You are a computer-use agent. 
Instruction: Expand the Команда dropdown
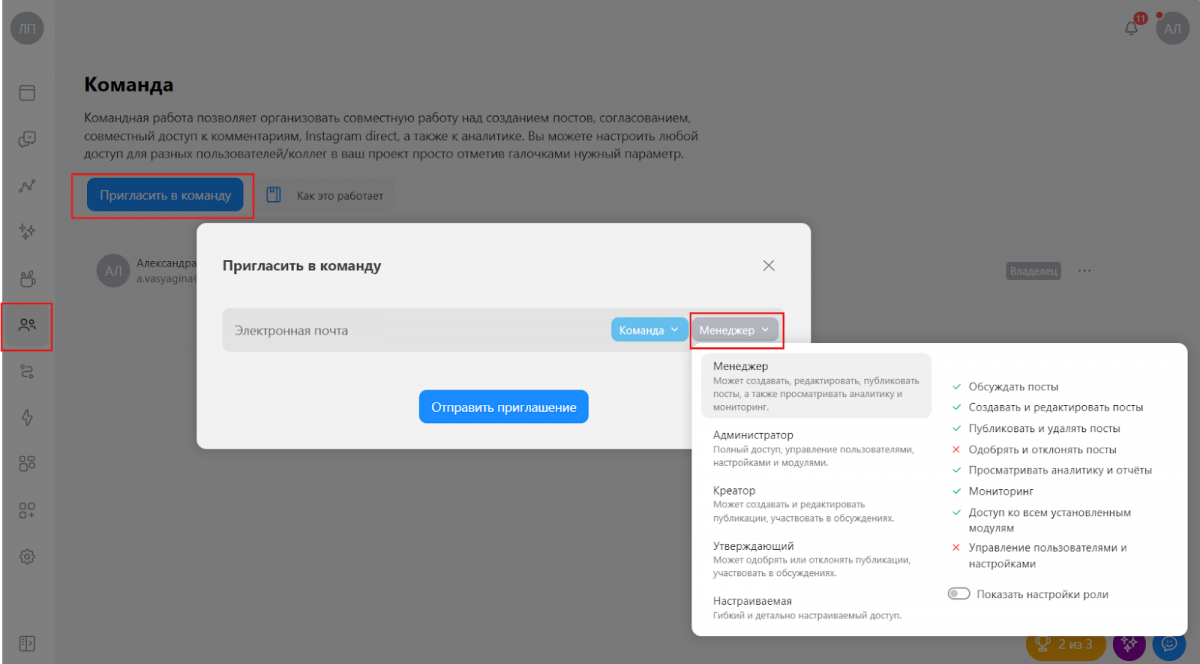coord(649,330)
